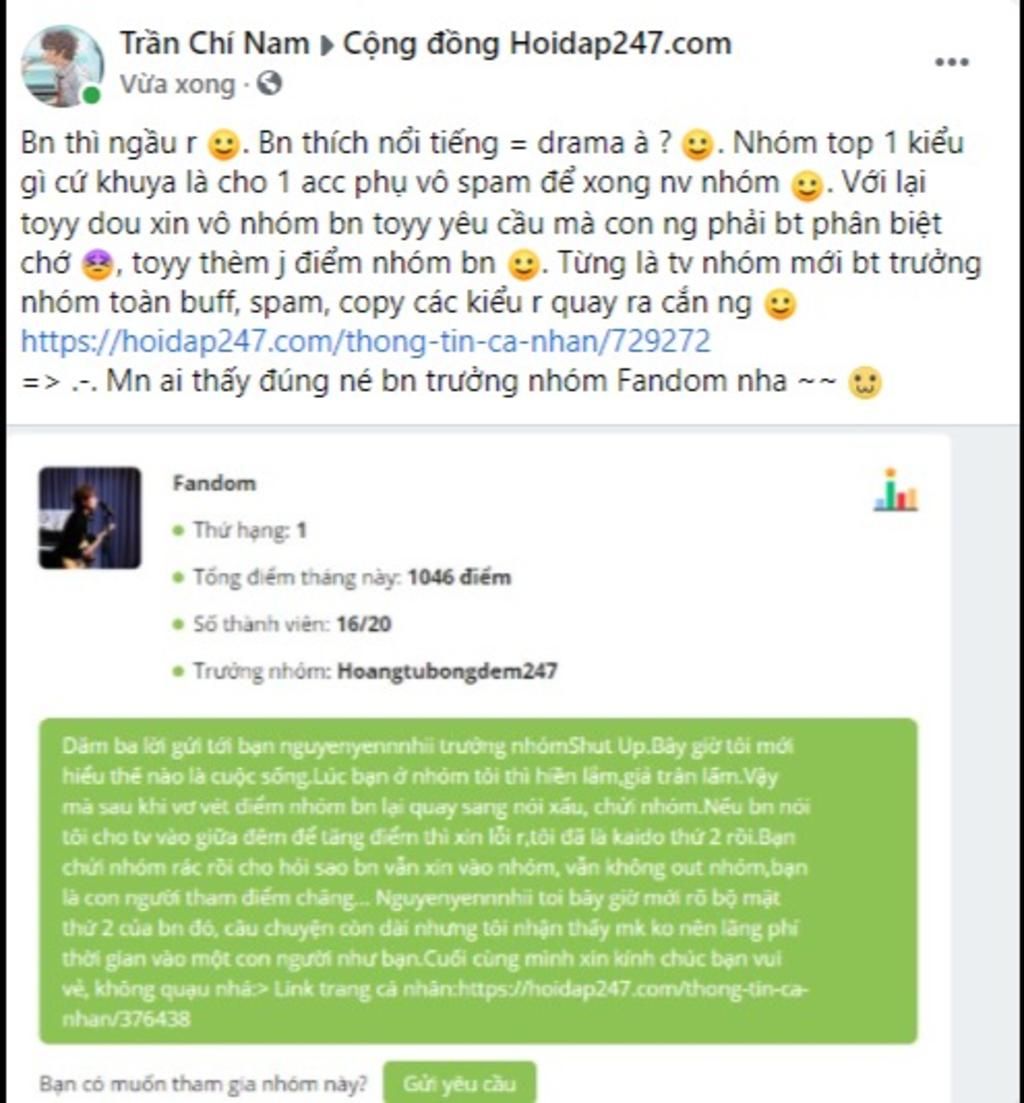
Task: Click group leader name Hoangtubongdem247
Action: (447, 671)
